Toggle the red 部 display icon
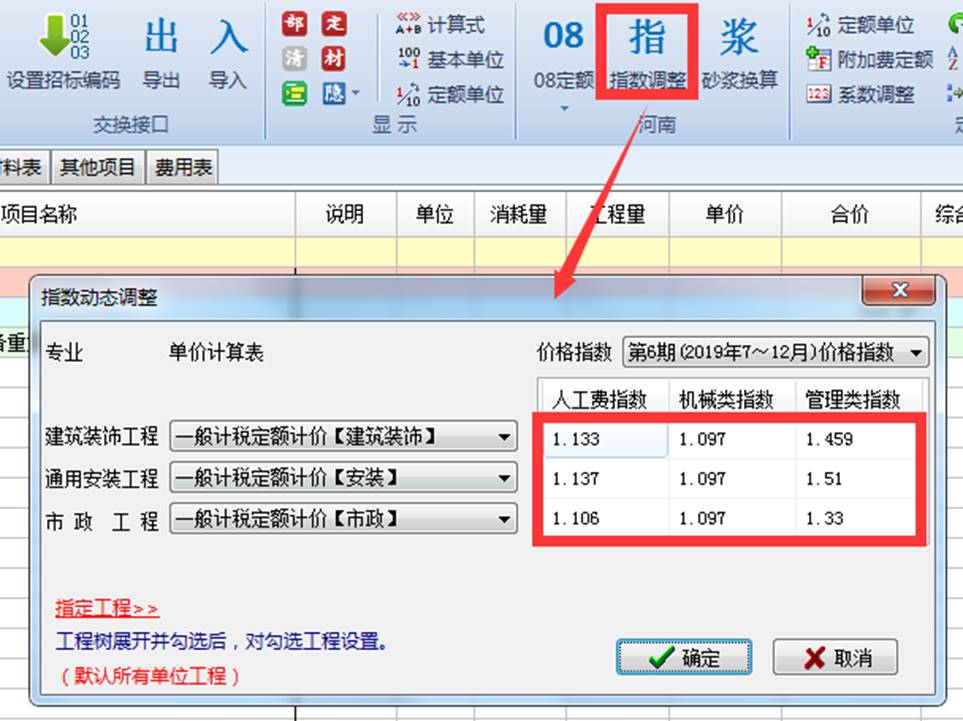The image size is (963, 721). pyautogui.click(x=294, y=25)
